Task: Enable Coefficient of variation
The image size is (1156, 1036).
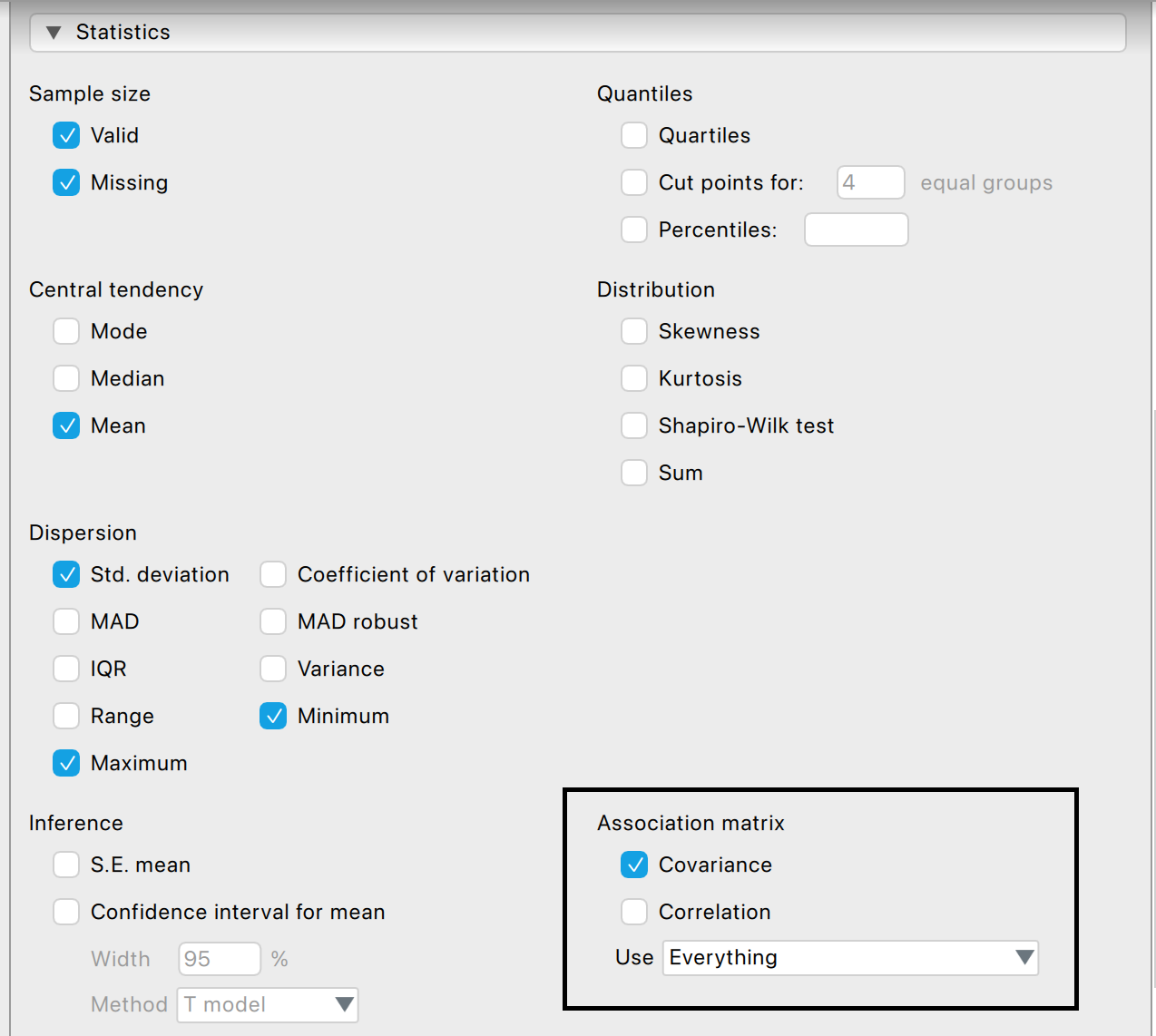Action: [x=273, y=574]
